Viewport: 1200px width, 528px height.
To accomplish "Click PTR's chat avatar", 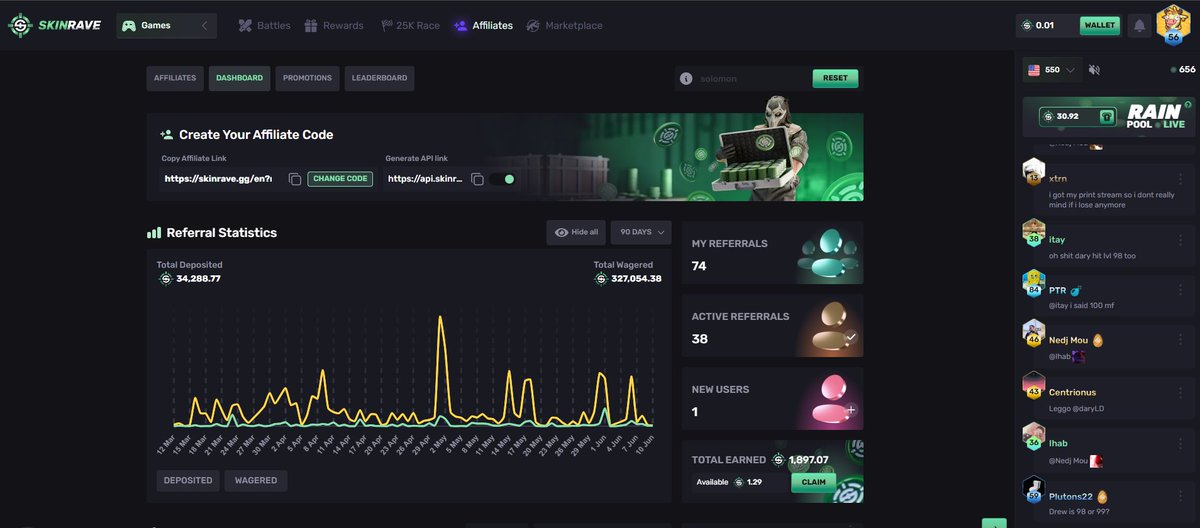I will tap(1034, 283).
